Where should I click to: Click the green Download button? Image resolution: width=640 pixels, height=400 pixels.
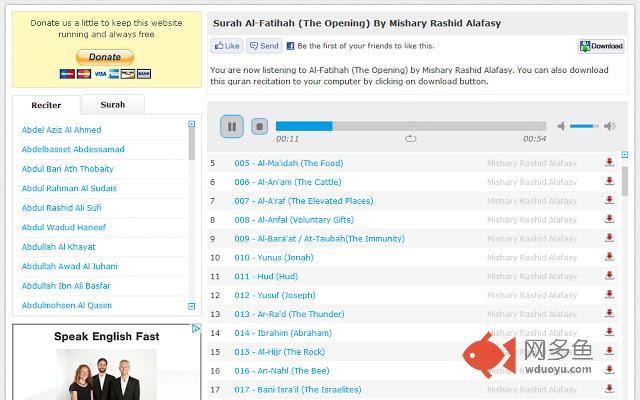point(601,46)
